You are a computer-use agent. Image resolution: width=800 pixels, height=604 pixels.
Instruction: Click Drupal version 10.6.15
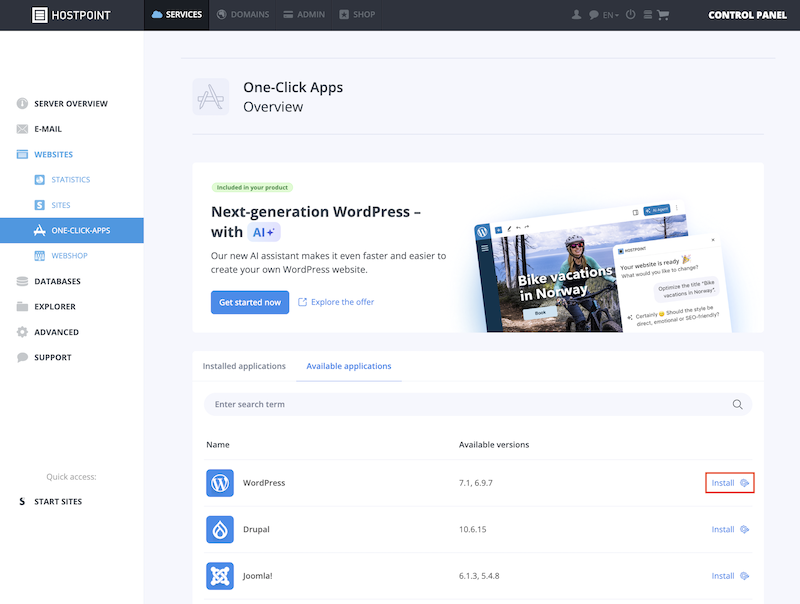[x=472, y=530]
